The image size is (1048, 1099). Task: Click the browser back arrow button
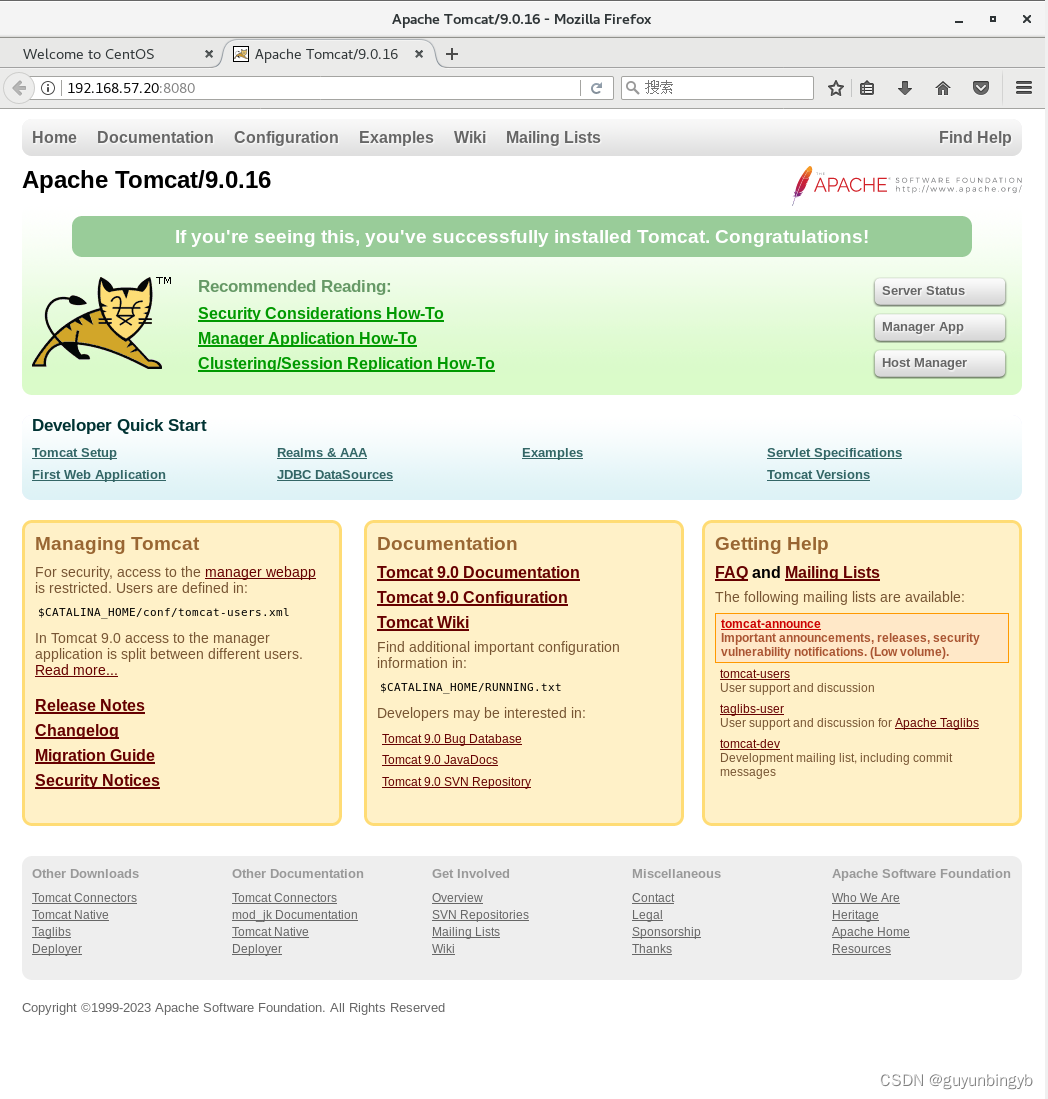pyautogui.click(x=19, y=88)
